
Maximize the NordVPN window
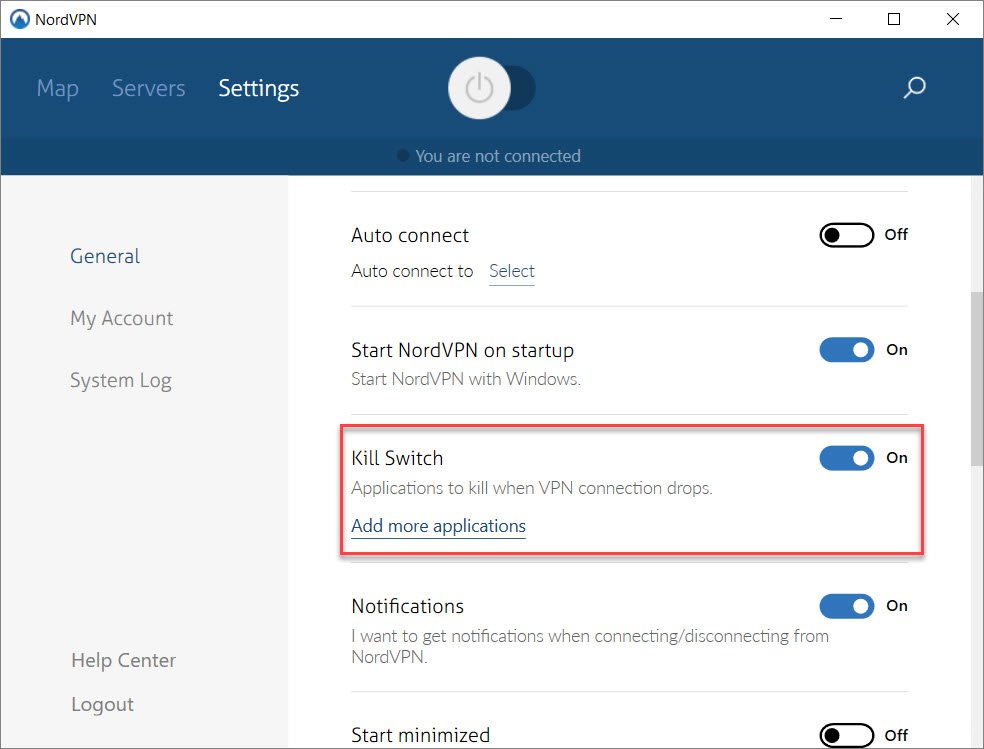click(894, 19)
